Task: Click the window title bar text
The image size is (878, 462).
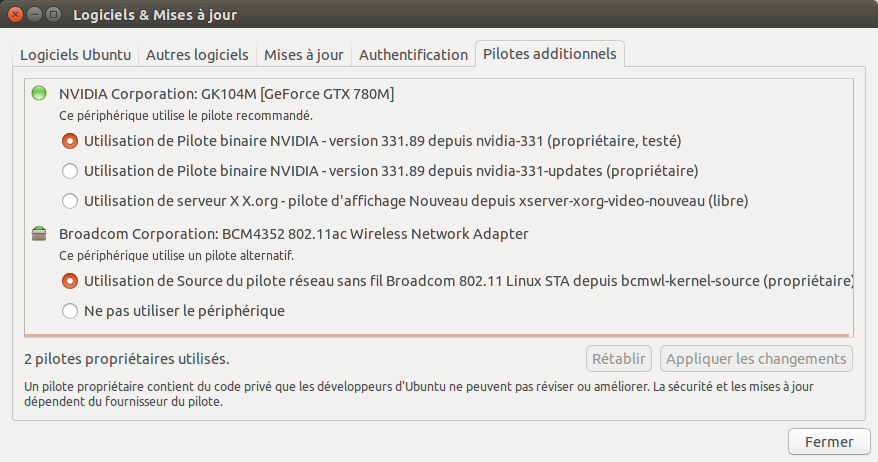Action: click(155, 16)
